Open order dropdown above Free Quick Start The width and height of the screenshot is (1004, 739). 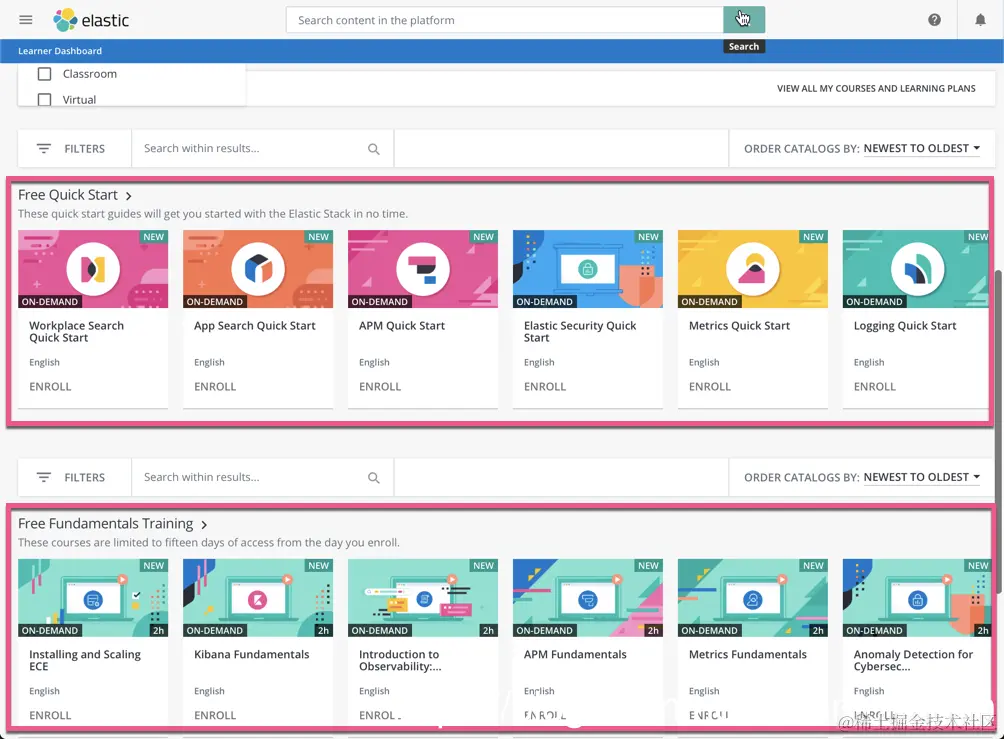(x=921, y=149)
